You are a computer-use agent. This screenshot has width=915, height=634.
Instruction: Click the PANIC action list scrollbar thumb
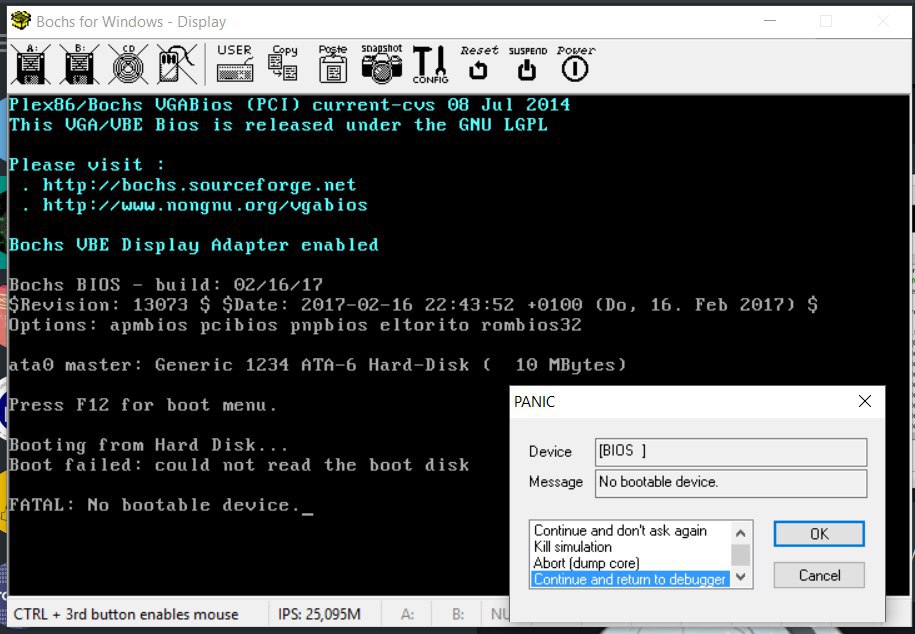coord(741,555)
